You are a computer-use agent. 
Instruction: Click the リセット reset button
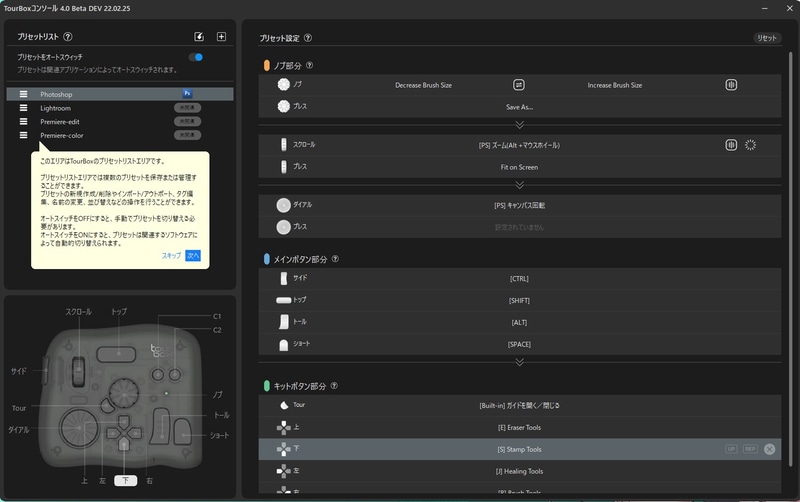click(x=767, y=38)
